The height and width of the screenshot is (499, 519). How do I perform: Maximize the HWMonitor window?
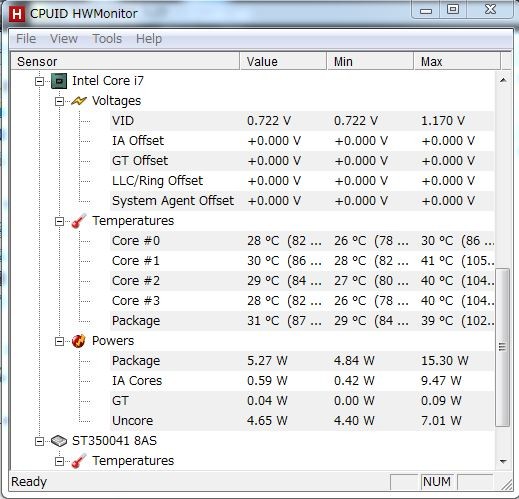453,10
